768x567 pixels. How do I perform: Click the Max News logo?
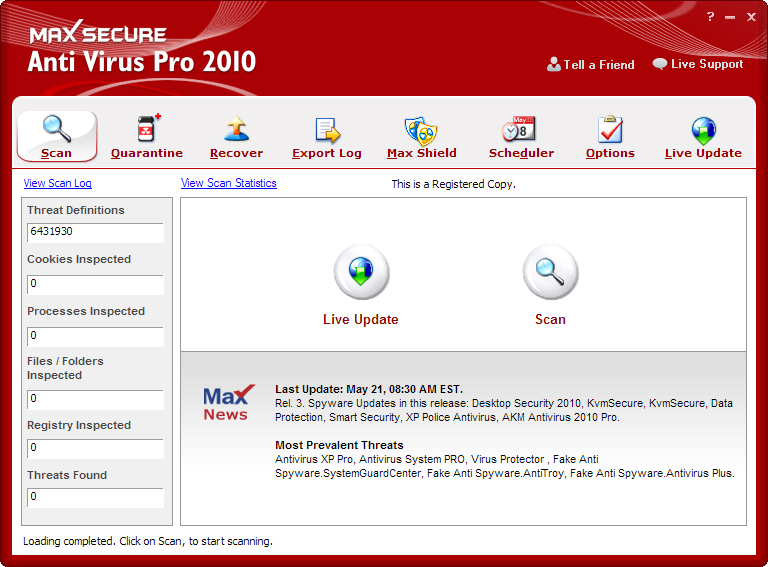228,402
